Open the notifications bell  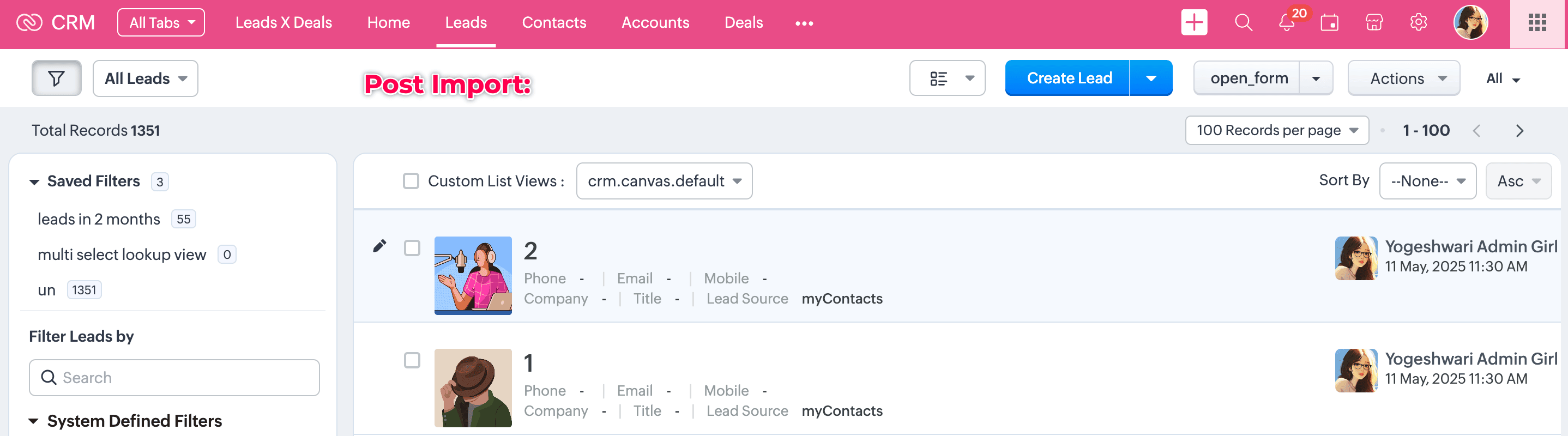tap(1286, 23)
